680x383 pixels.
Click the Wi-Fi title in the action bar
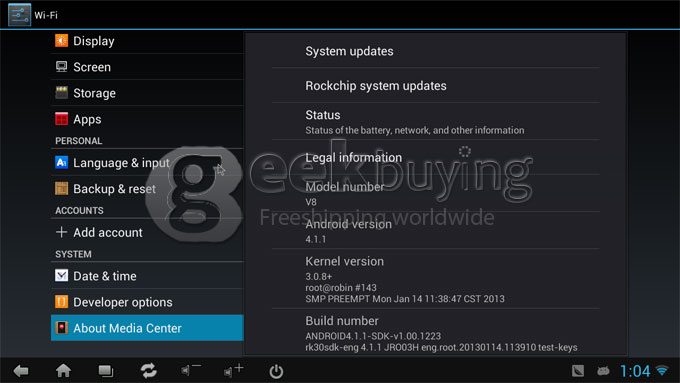point(46,15)
